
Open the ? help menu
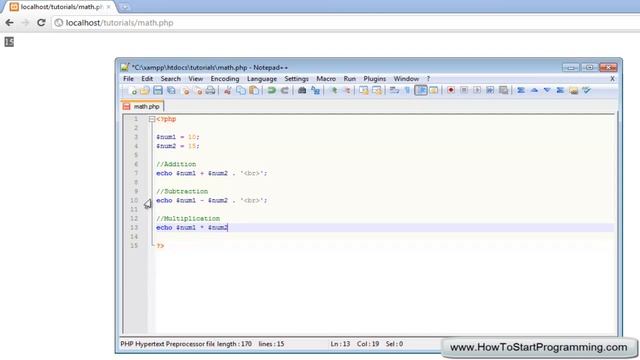(x=428, y=79)
